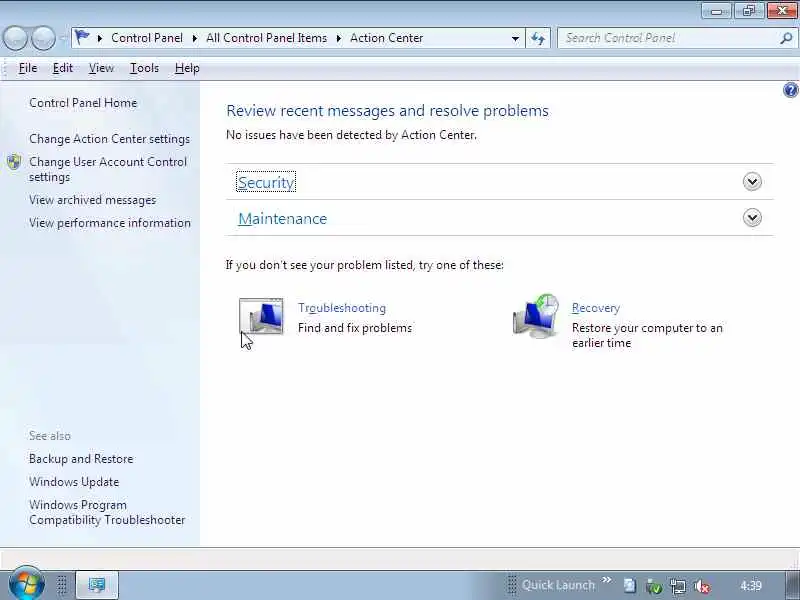This screenshot has width=800, height=600.
Task: Open the Help menu
Action: coord(187,68)
